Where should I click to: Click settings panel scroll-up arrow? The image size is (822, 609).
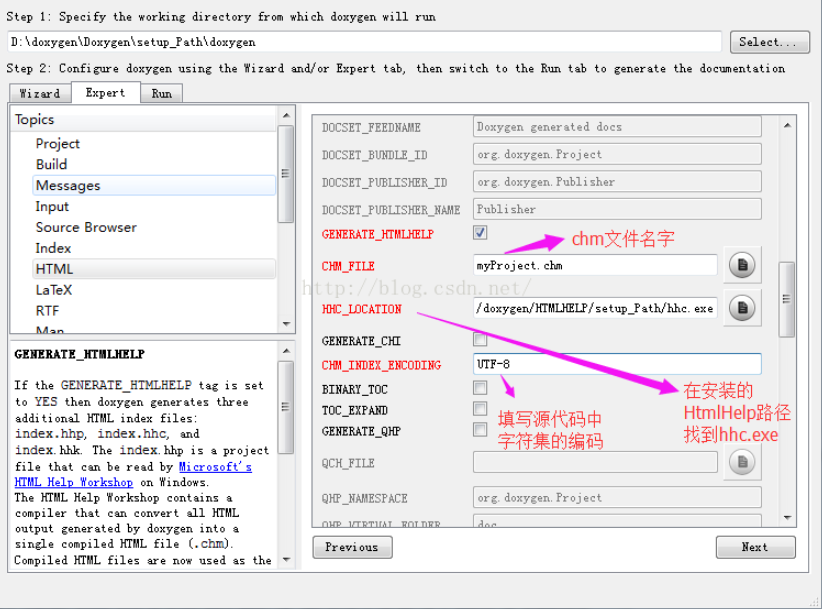[x=787, y=125]
